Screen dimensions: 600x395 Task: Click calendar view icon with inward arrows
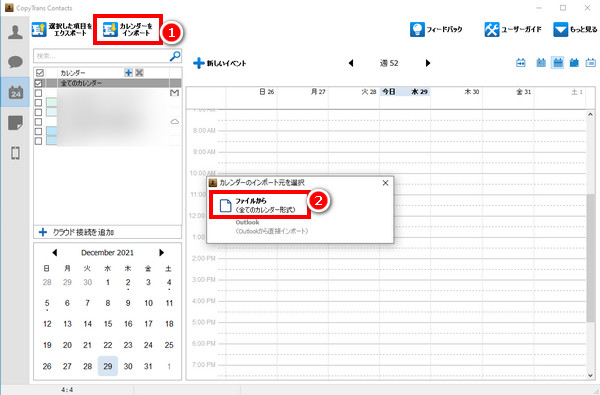[521, 62]
